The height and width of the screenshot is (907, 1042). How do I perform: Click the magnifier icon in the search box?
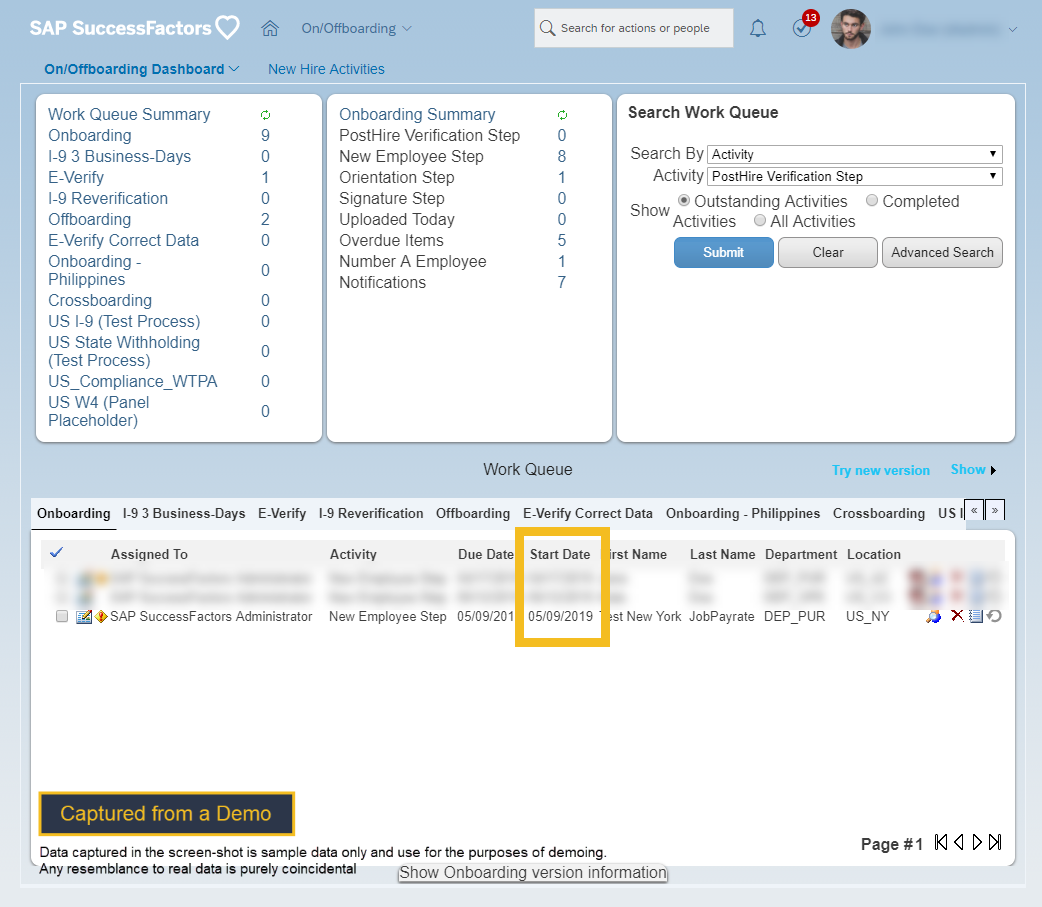tap(547, 28)
